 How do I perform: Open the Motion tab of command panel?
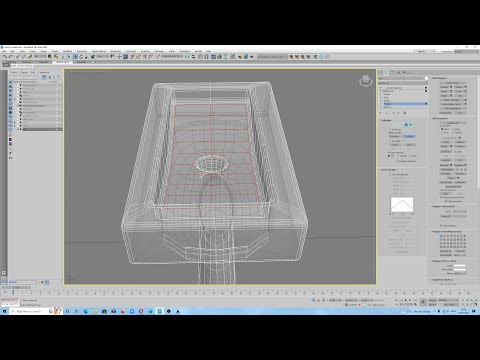[x=399, y=72]
